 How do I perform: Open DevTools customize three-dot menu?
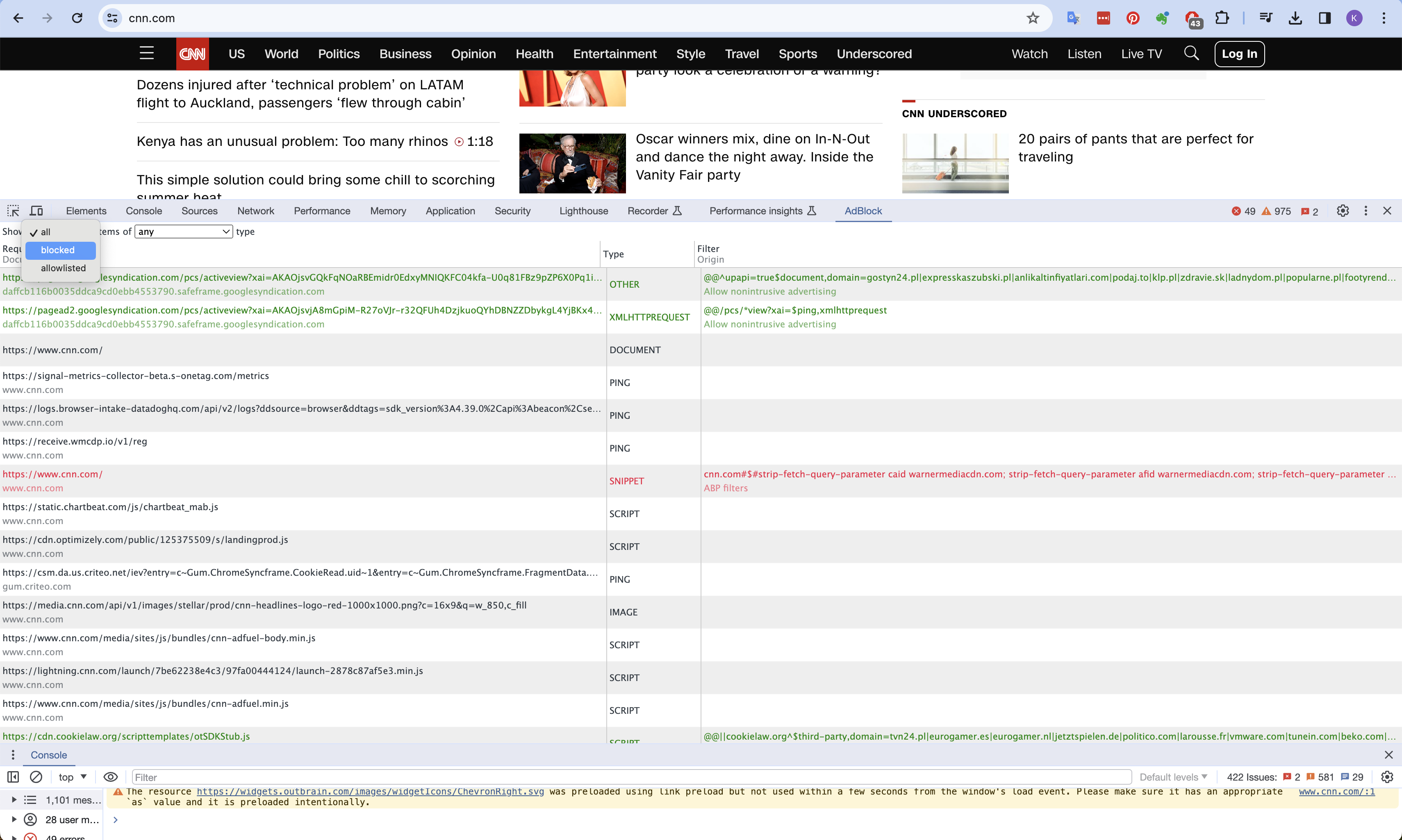click(x=1366, y=211)
